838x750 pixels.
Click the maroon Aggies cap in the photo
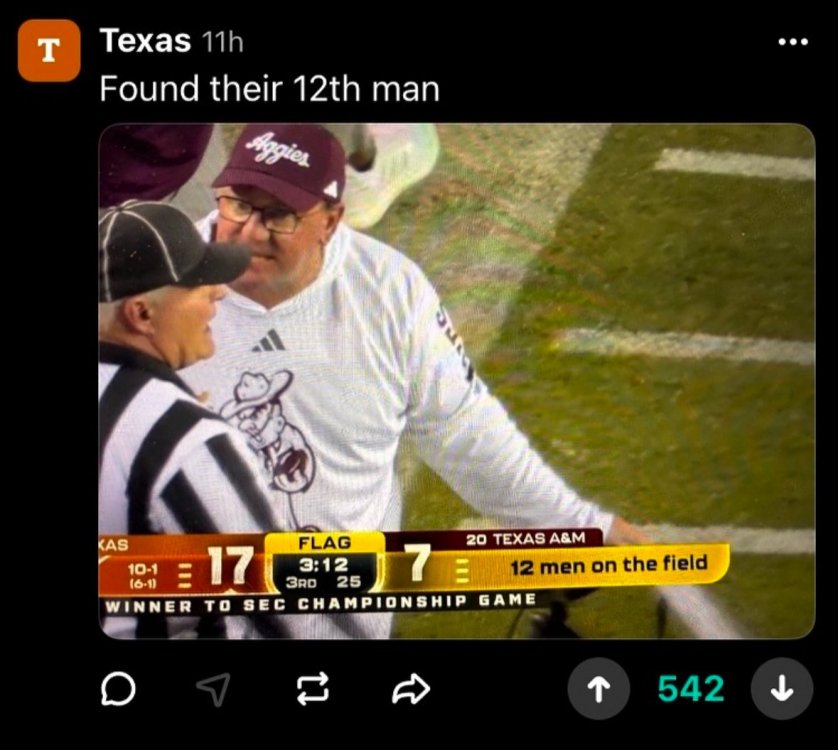tap(281, 161)
